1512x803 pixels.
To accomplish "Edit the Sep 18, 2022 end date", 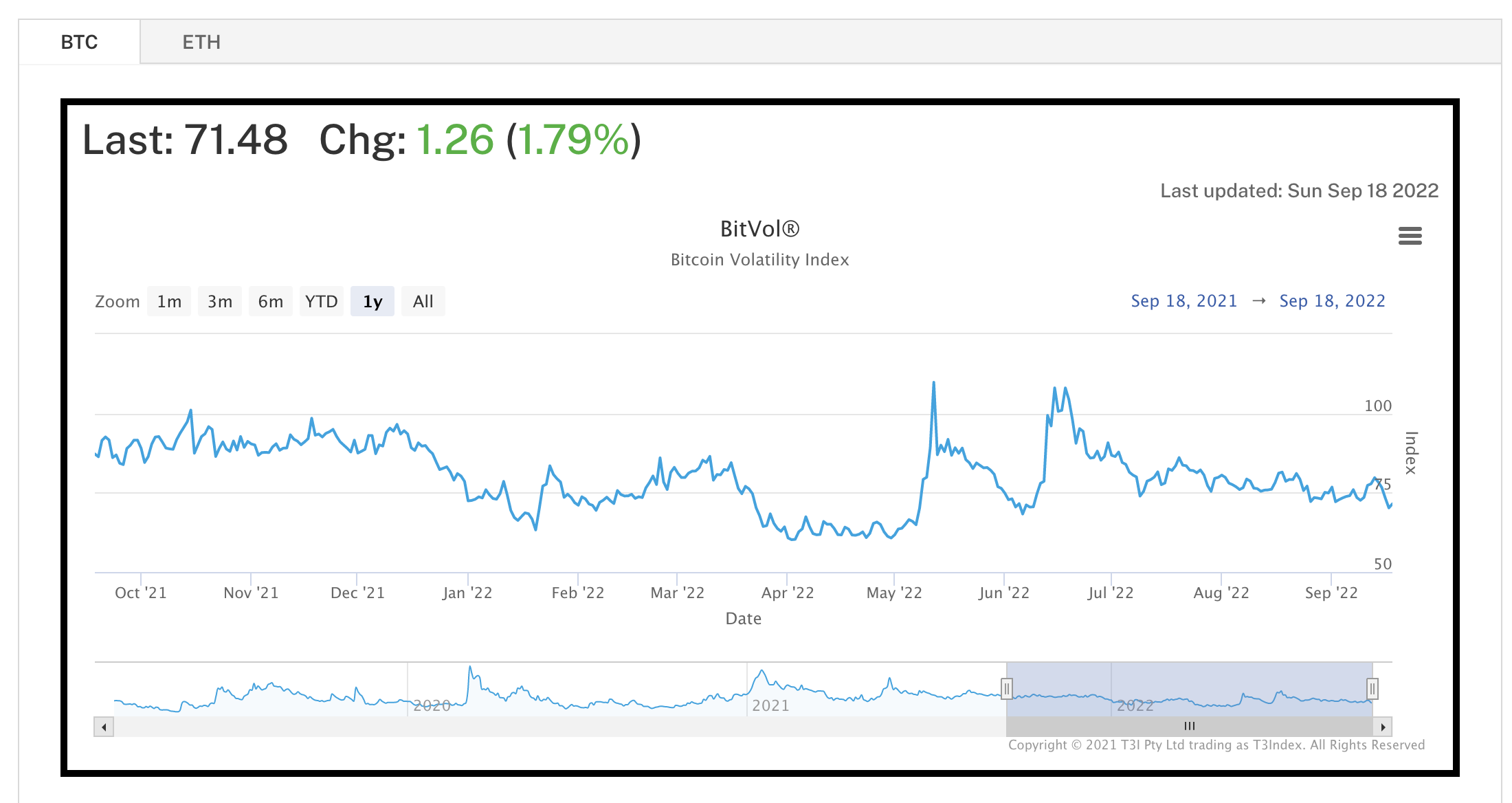I will click(1332, 301).
